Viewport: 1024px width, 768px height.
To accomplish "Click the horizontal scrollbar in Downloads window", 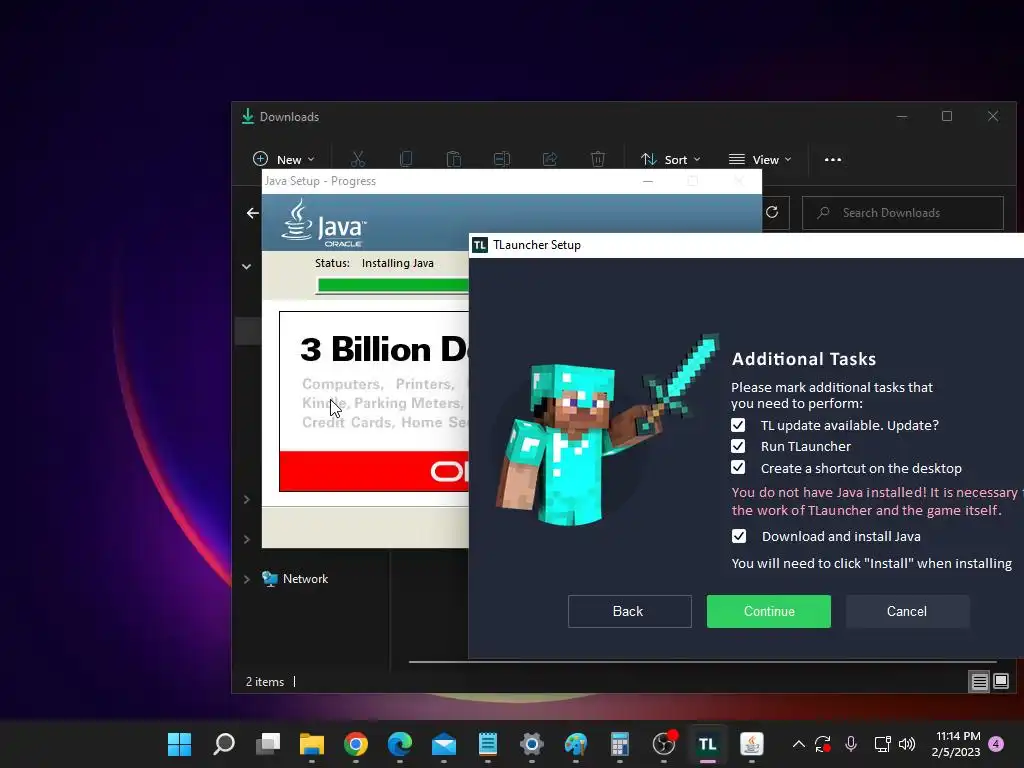I will [703, 662].
